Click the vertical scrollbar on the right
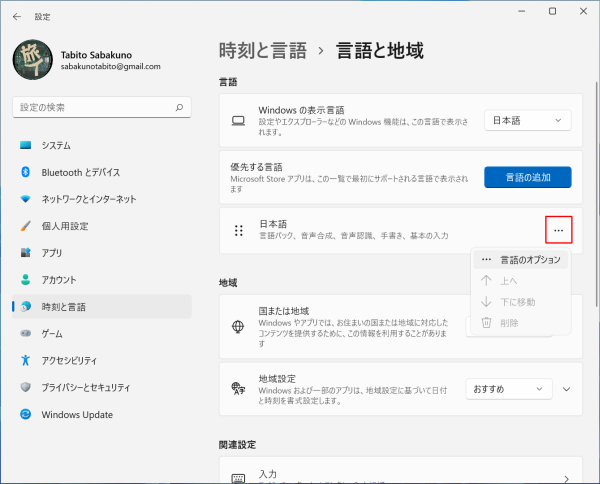This screenshot has width=600, height=484. 596,194
